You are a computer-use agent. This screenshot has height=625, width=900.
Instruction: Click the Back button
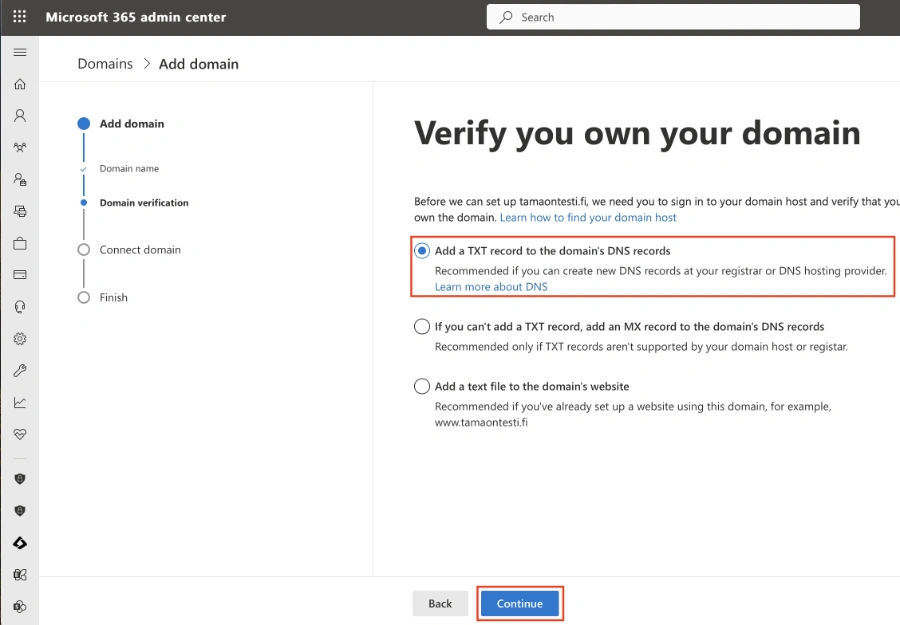coord(440,603)
